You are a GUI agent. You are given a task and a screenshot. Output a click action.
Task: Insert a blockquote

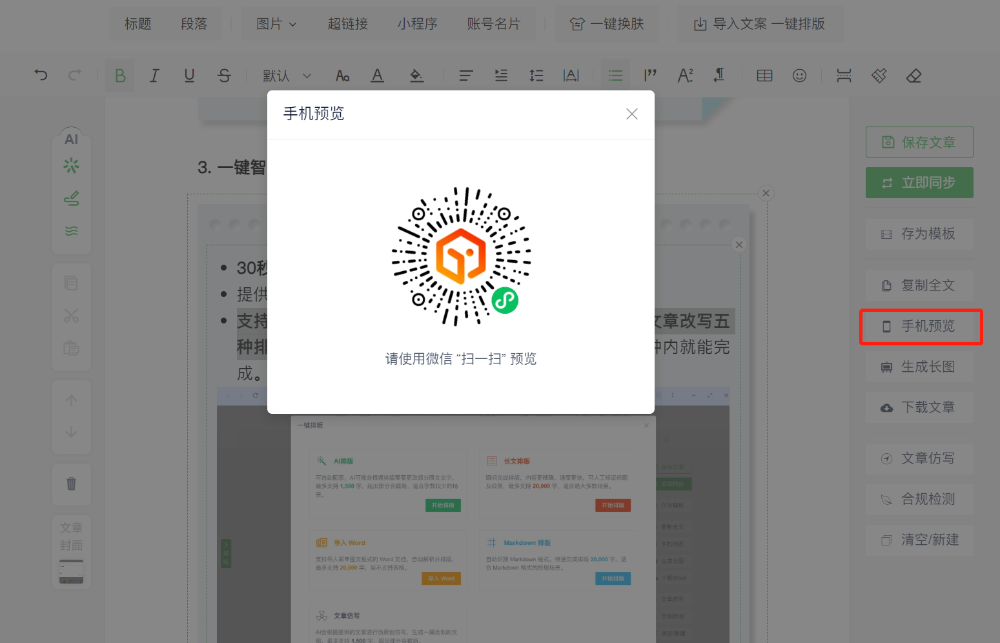(x=651, y=76)
